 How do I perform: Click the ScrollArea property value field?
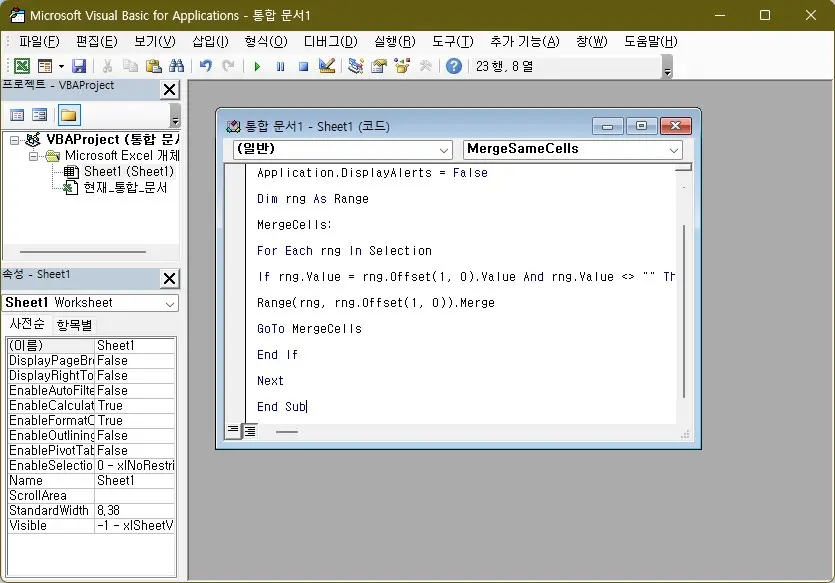point(135,495)
